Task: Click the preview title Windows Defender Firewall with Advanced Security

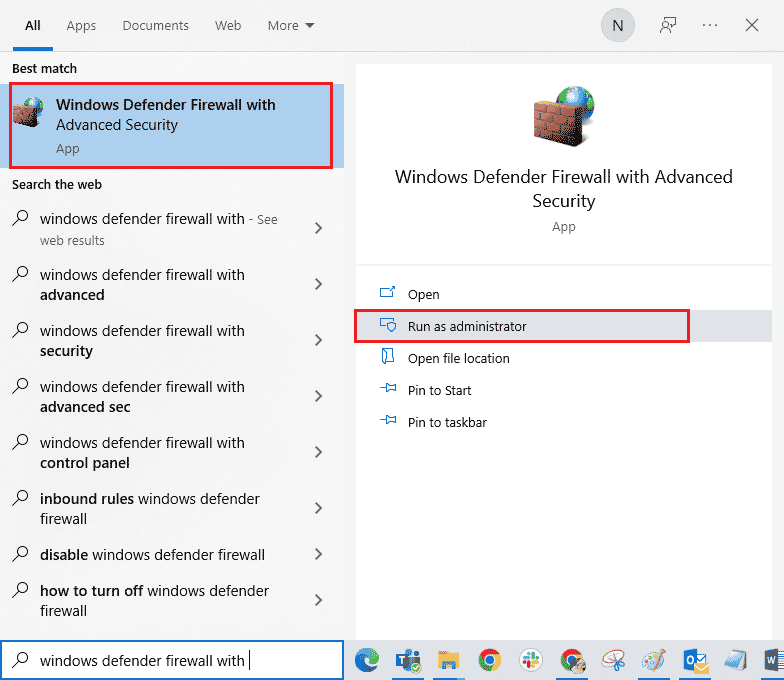Action: [564, 188]
